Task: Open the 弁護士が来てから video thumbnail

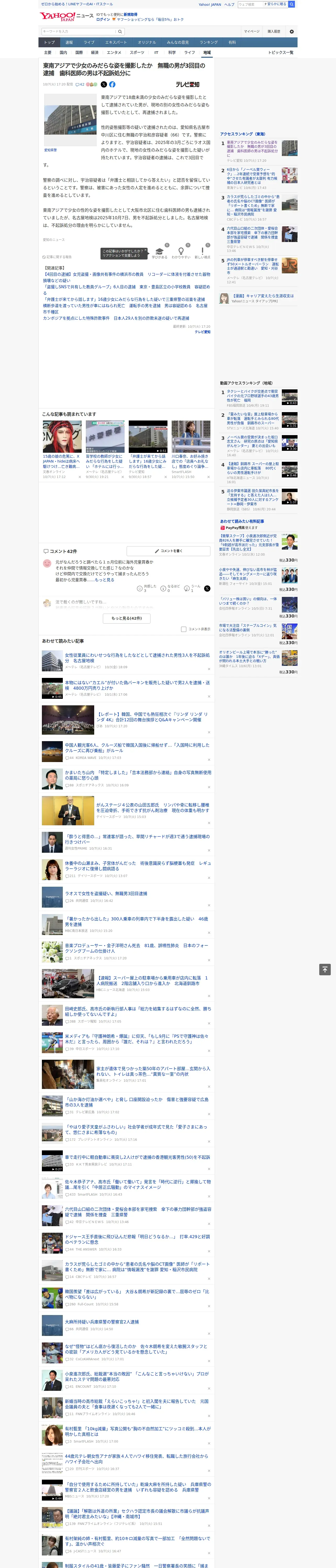Action: coord(148,436)
